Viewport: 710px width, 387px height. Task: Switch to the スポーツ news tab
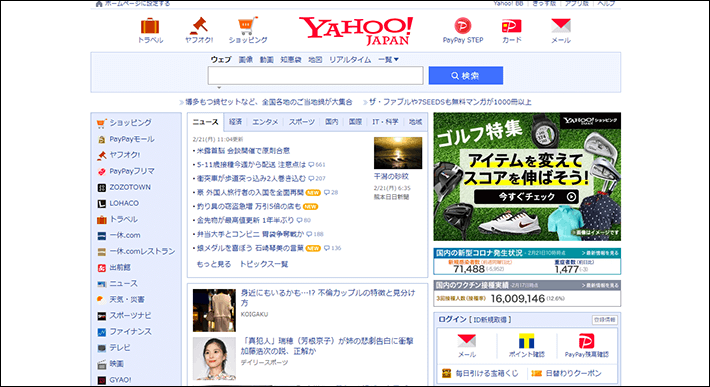tap(302, 122)
